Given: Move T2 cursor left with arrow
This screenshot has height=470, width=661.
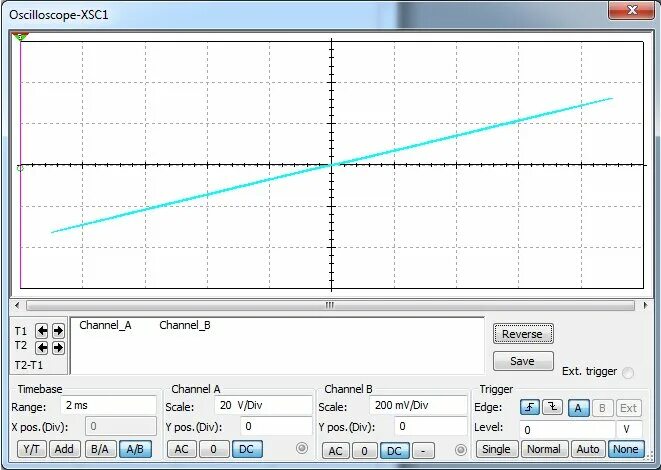Looking at the screenshot, I should point(42,348).
